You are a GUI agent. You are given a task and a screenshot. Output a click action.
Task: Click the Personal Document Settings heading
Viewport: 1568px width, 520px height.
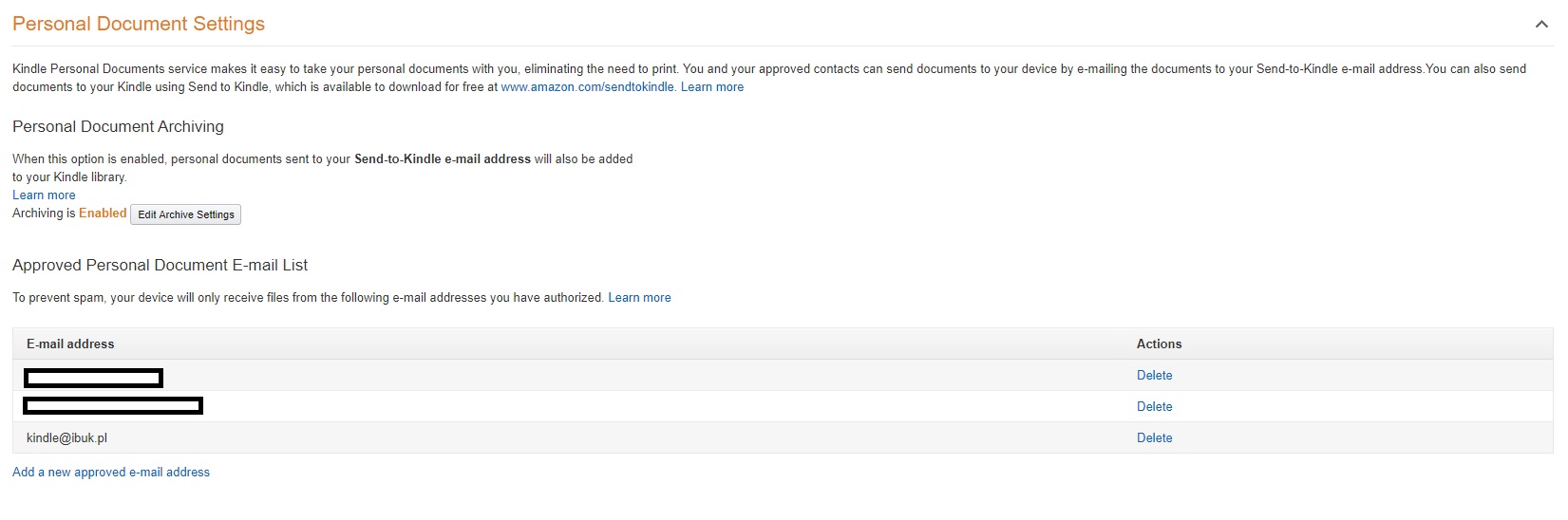(x=139, y=24)
